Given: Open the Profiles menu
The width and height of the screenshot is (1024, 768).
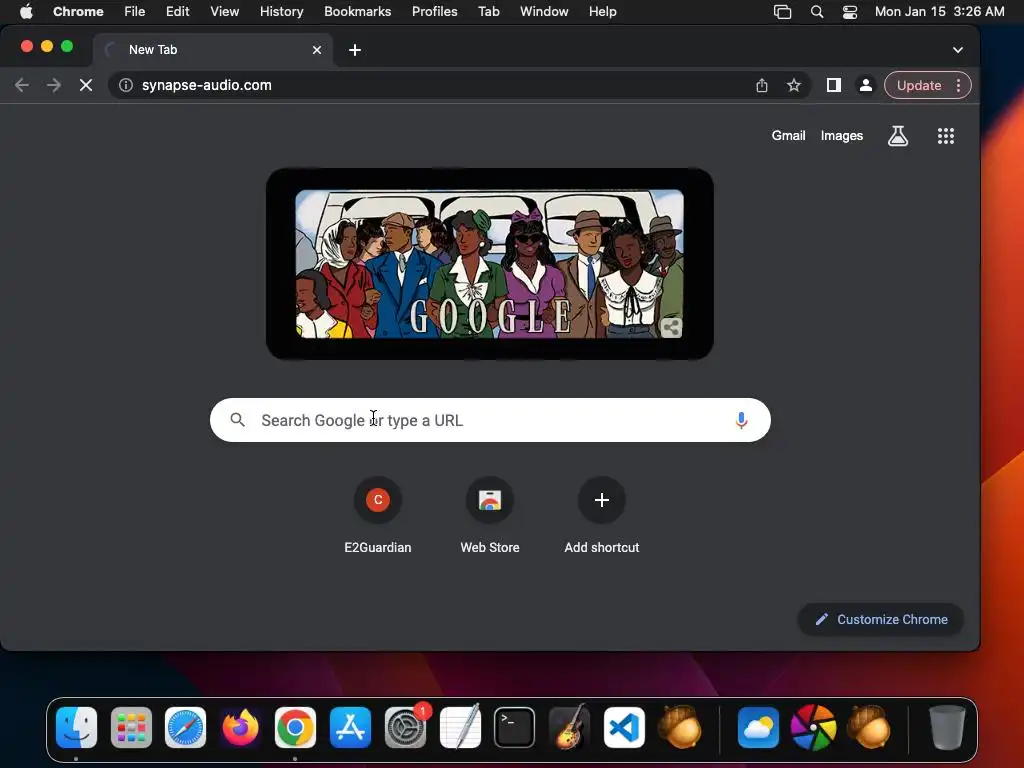Looking at the screenshot, I should tap(434, 12).
